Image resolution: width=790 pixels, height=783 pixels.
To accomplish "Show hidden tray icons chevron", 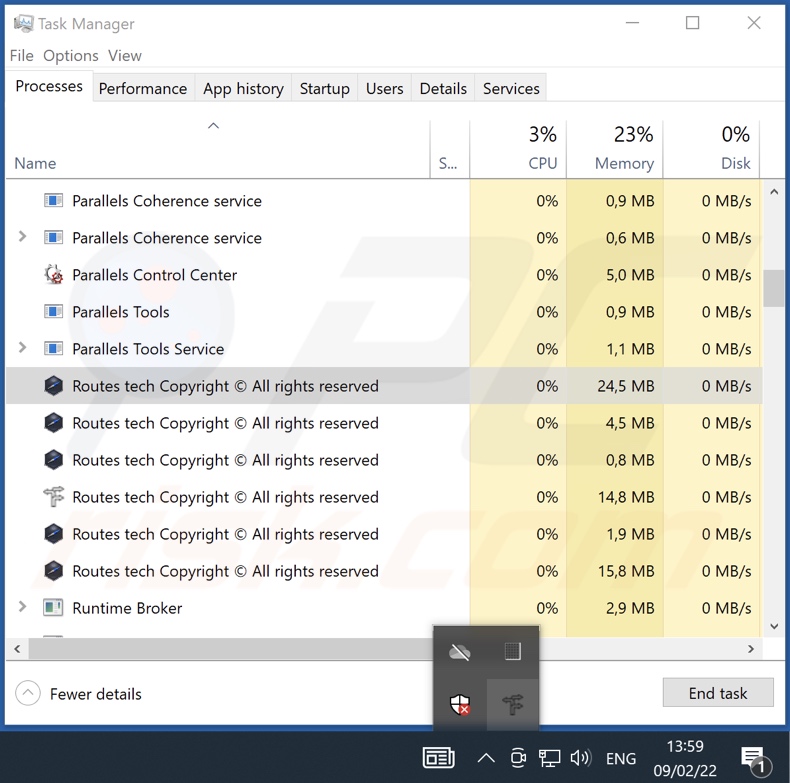I will (486, 758).
